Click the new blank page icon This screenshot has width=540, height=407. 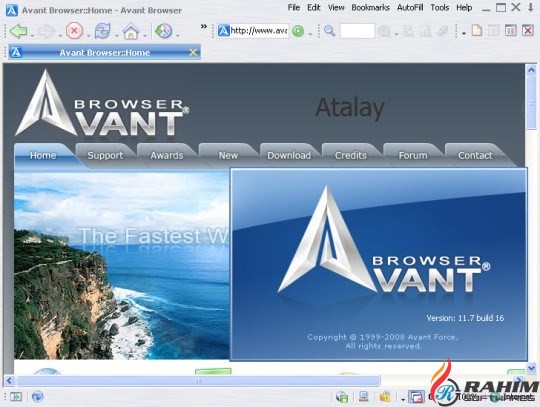coord(477,30)
